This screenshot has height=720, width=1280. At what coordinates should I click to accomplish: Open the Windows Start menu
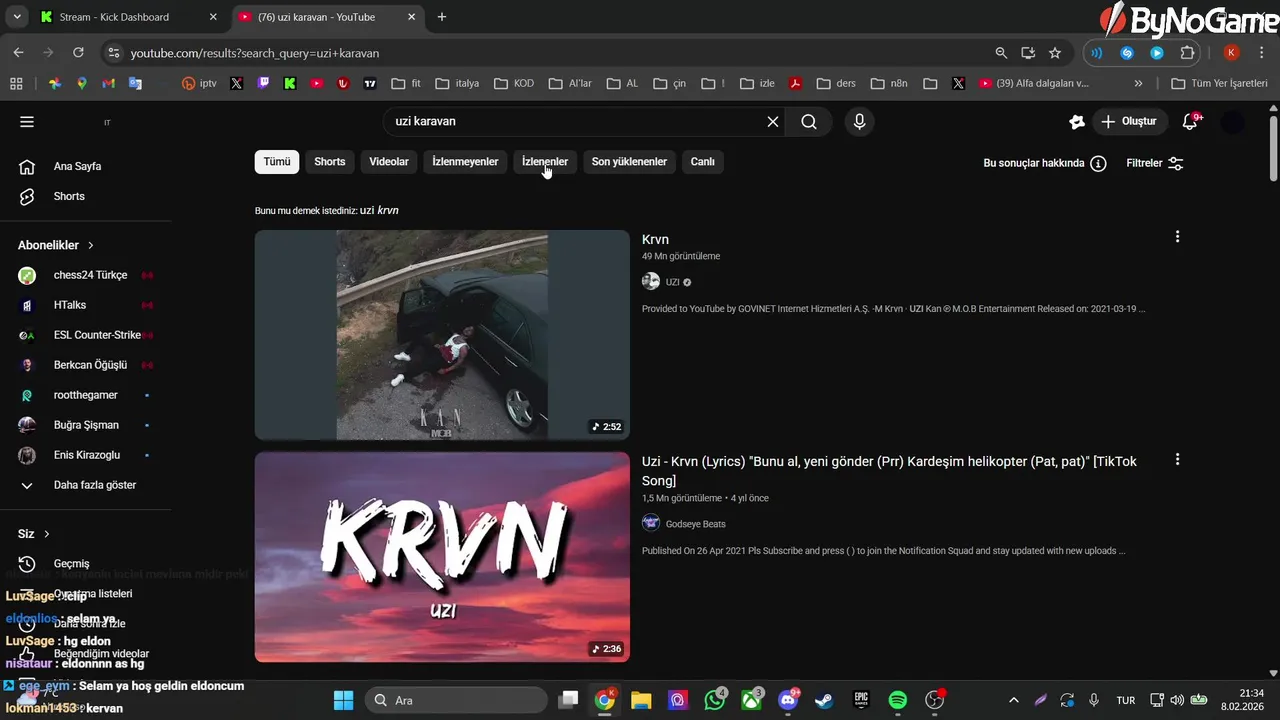[x=343, y=700]
